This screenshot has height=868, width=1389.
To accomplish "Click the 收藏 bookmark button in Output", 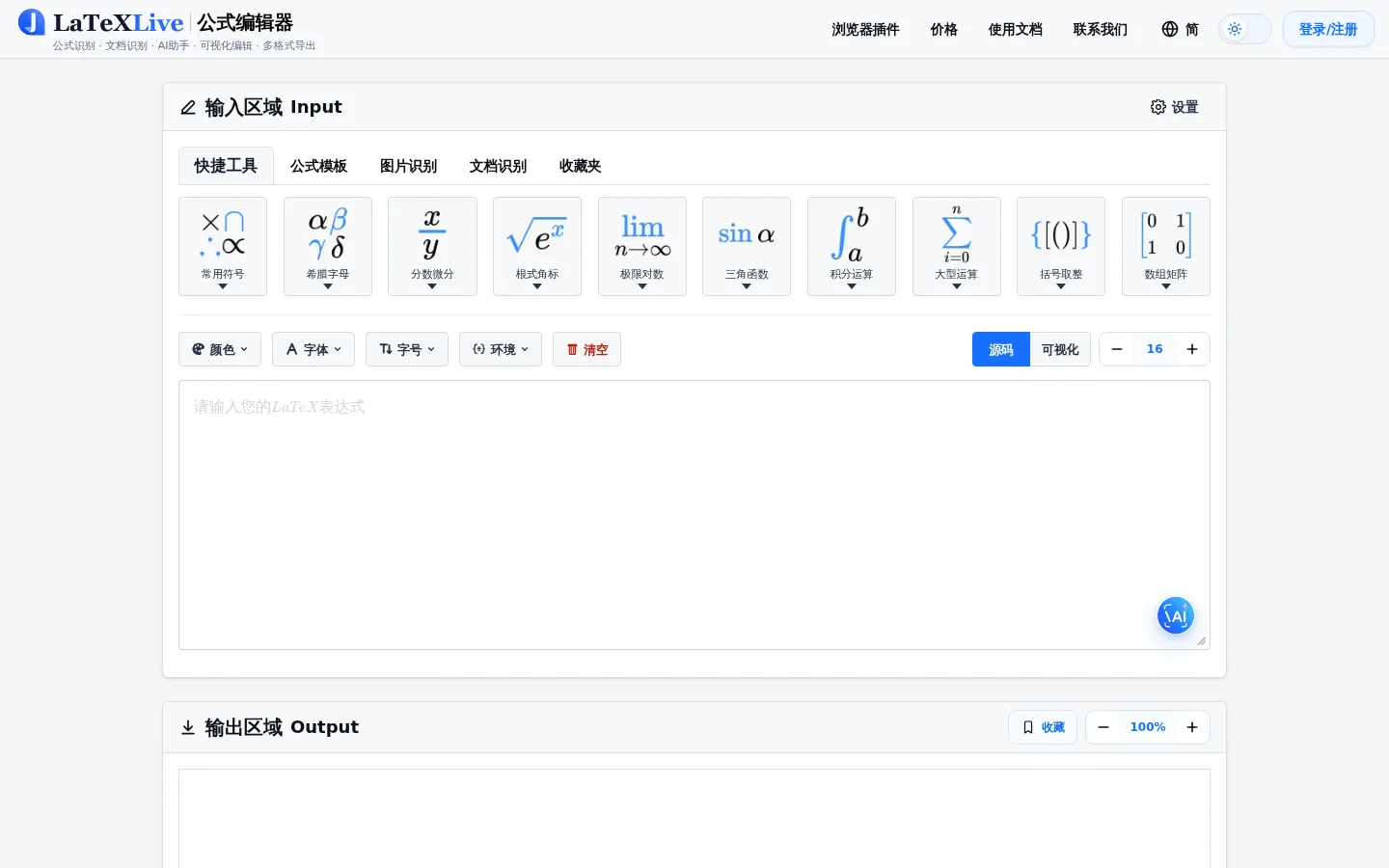I will pyautogui.click(x=1043, y=727).
